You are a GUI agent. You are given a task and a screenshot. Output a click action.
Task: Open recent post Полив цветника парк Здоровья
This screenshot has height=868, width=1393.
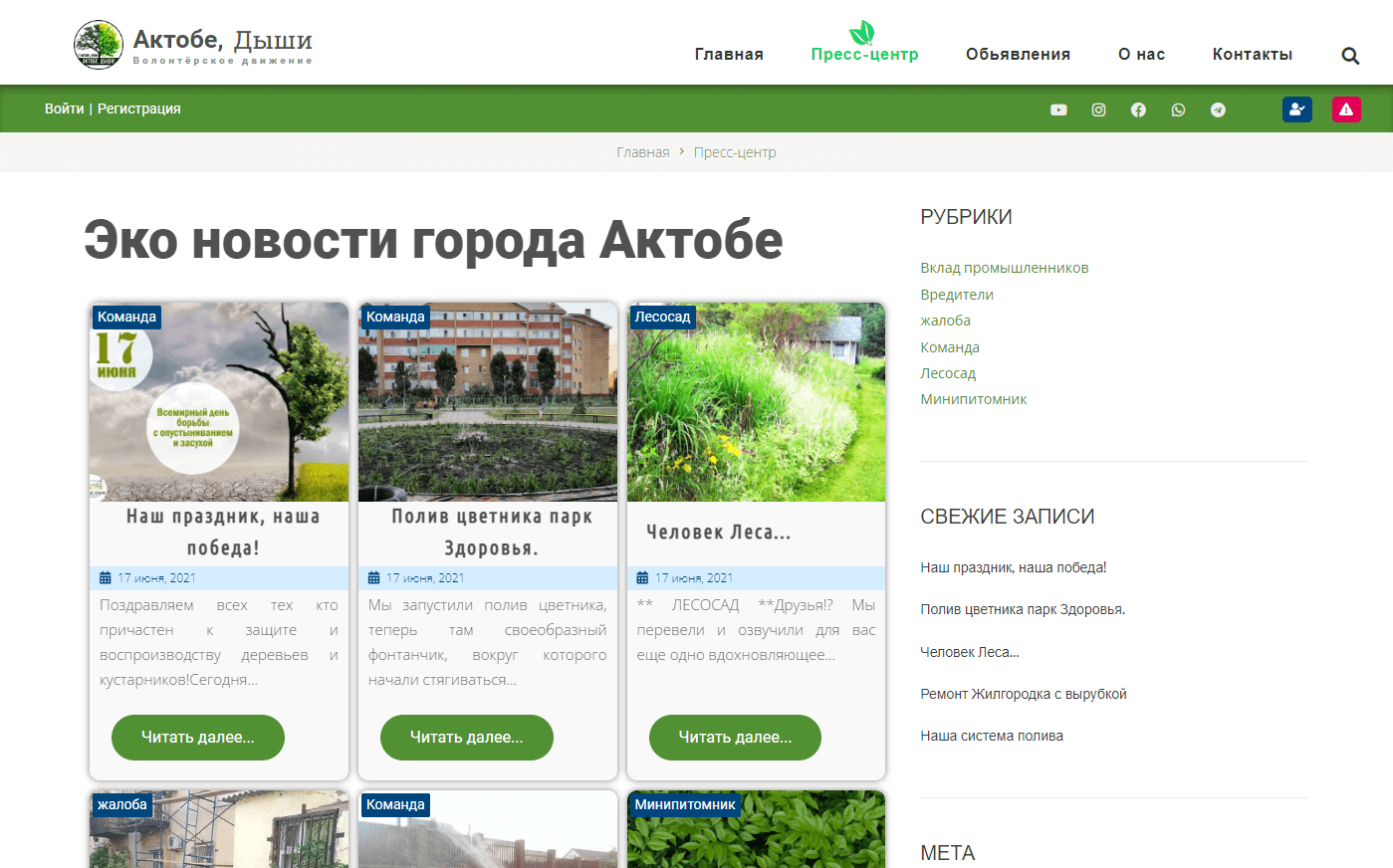[x=1023, y=609]
